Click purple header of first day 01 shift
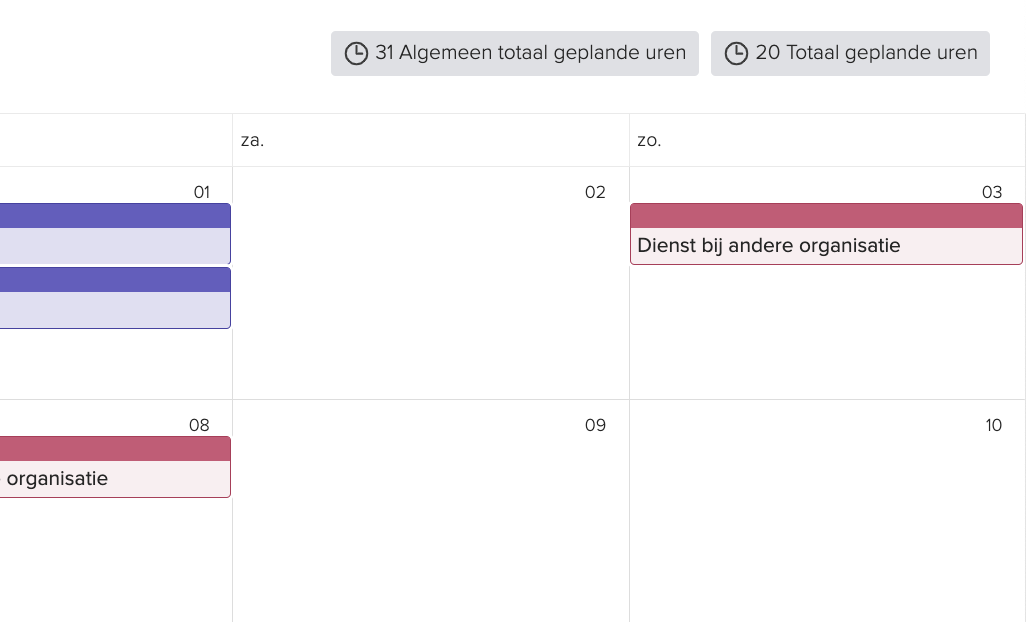 (115, 216)
